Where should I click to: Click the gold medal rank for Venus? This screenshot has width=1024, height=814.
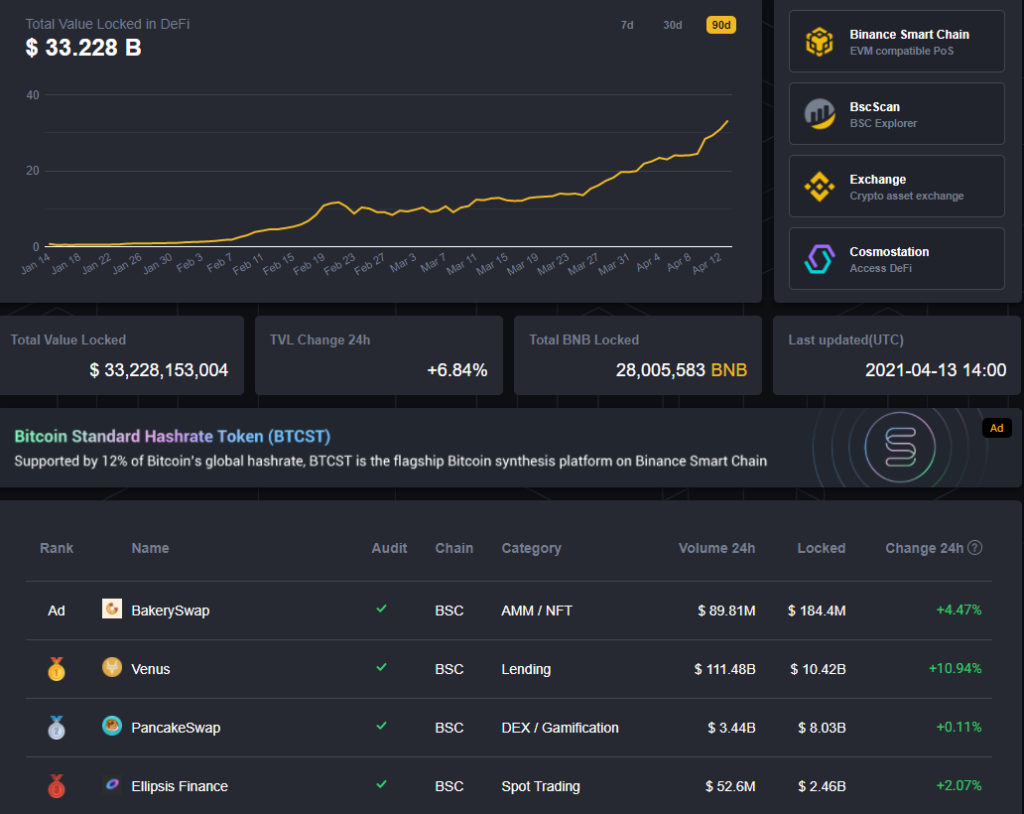[56, 669]
